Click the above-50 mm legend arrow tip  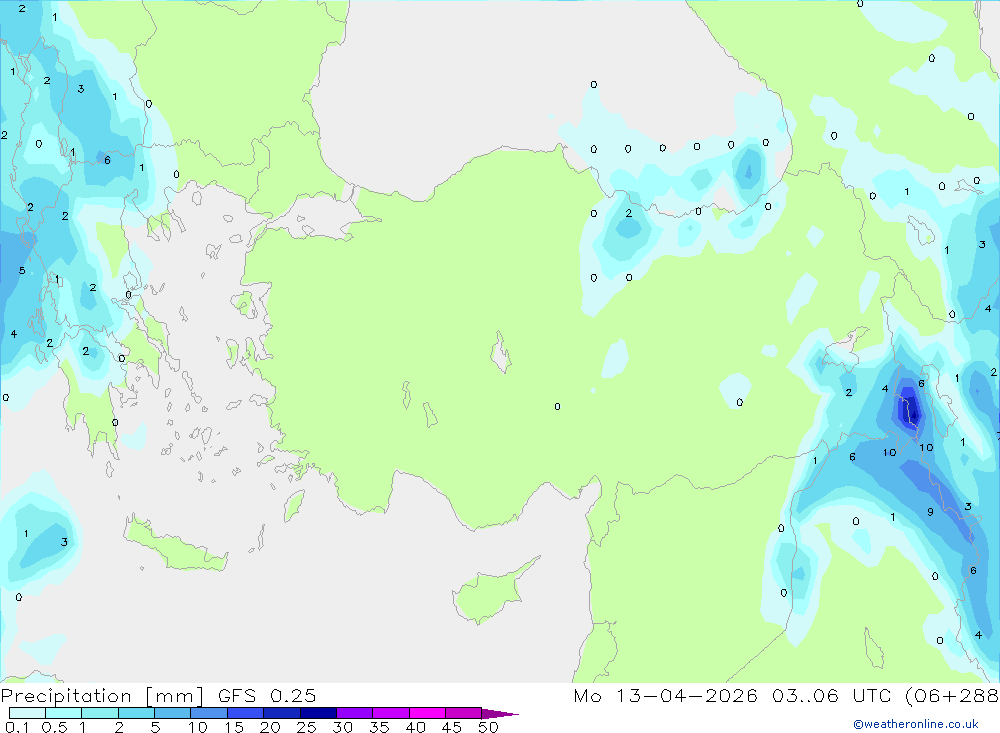(x=501, y=714)
